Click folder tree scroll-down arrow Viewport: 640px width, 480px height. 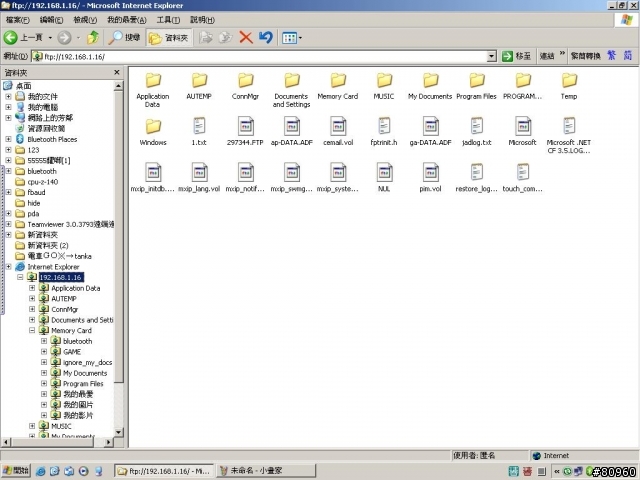point(118,432)
